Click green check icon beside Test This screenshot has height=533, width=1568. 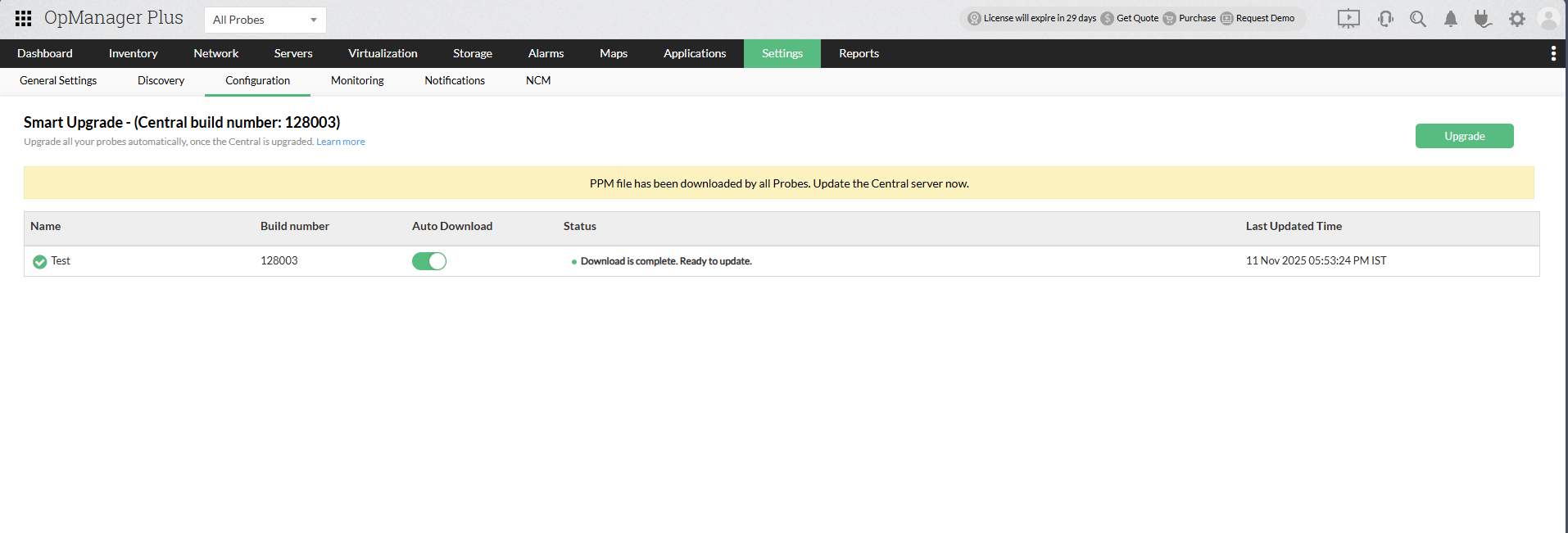click(x=39, y=261)
